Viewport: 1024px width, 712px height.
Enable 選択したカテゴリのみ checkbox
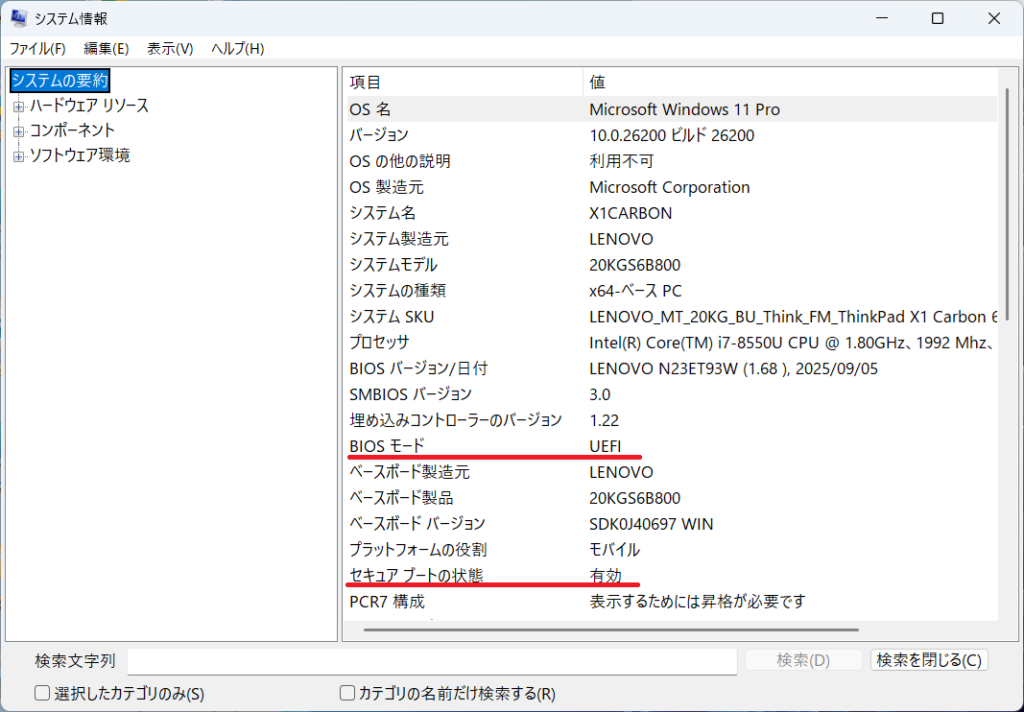coord(42,693)
